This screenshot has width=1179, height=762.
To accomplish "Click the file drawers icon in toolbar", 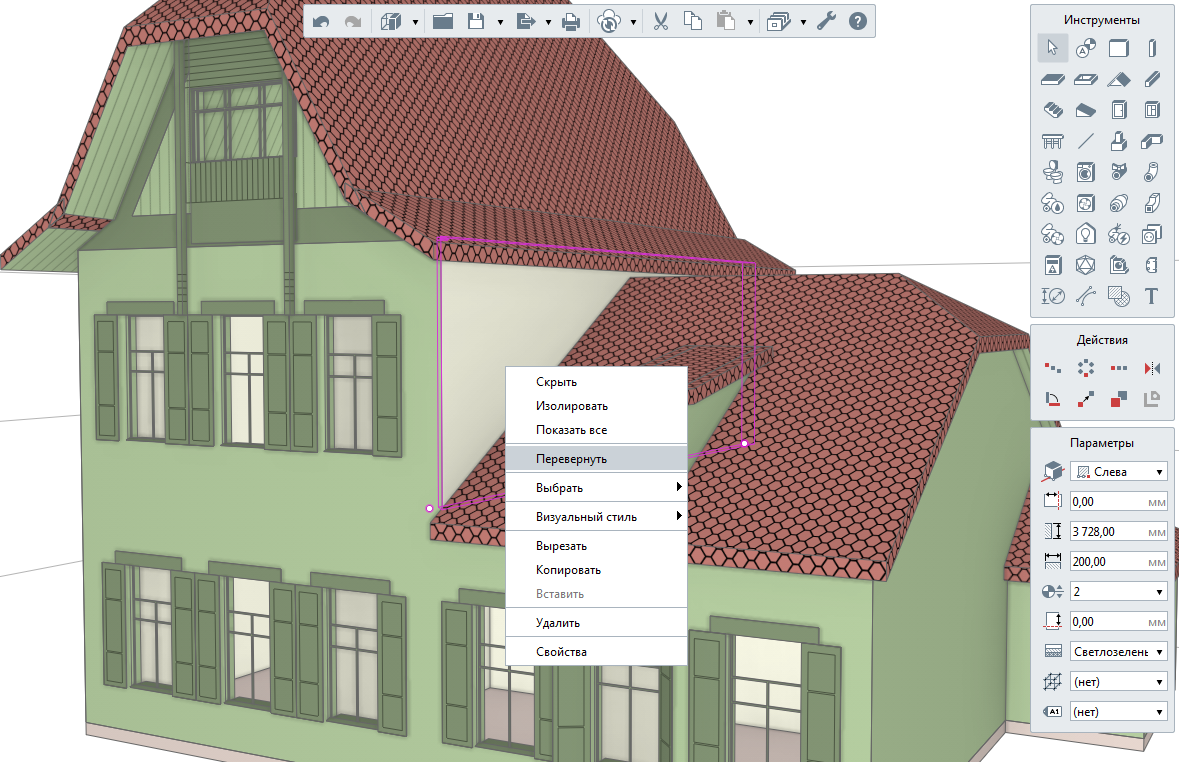I will point(777,21).
